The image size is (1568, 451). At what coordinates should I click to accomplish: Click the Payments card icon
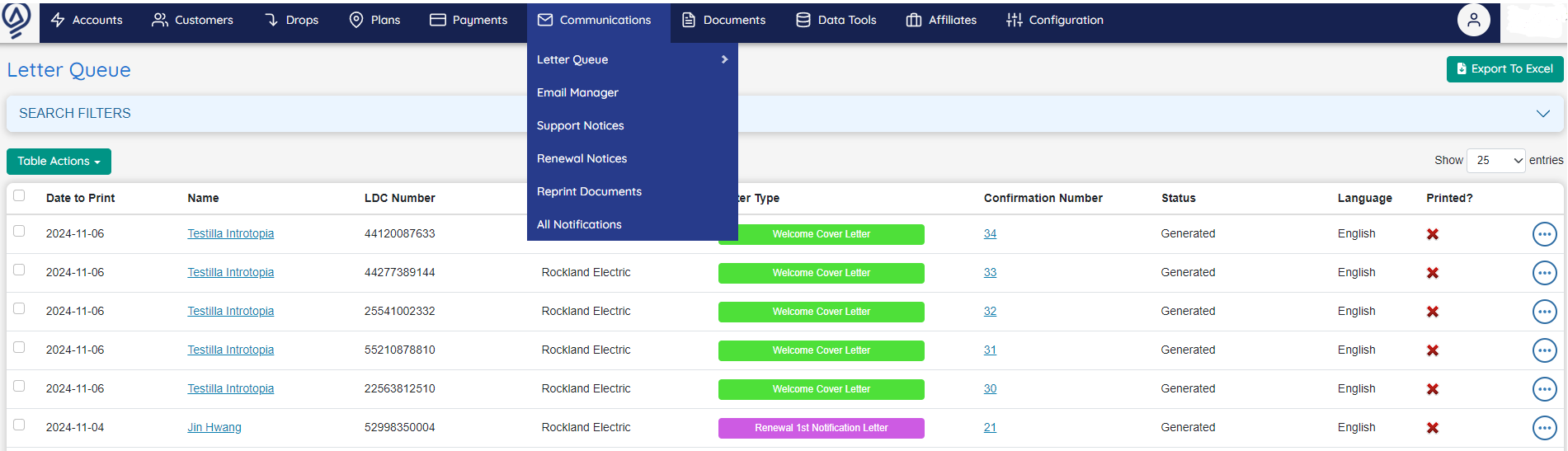(x=438, y=20)
